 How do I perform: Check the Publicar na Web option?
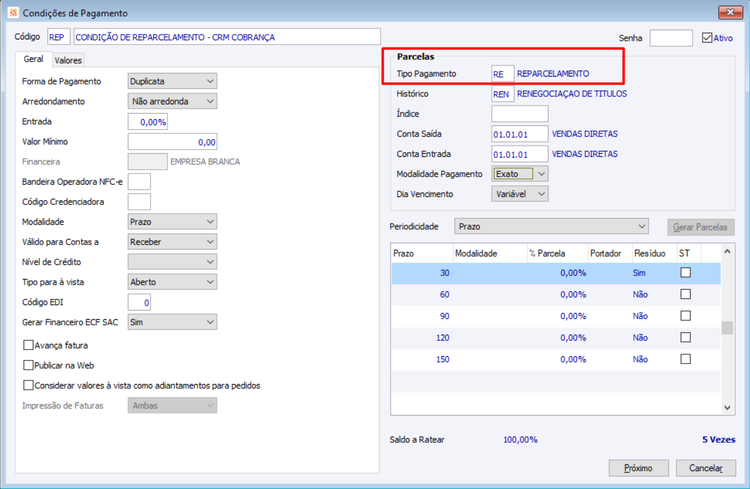[28, 365]
